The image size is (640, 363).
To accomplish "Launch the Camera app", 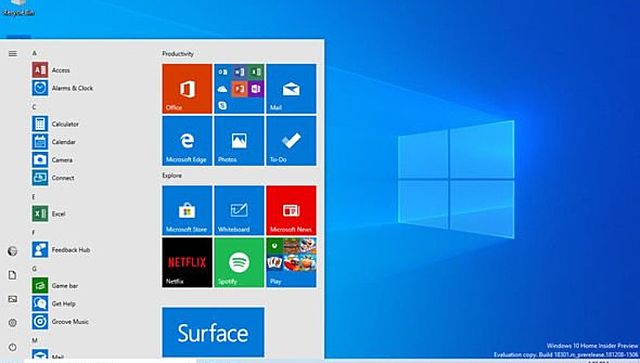I will coord(52,160).
